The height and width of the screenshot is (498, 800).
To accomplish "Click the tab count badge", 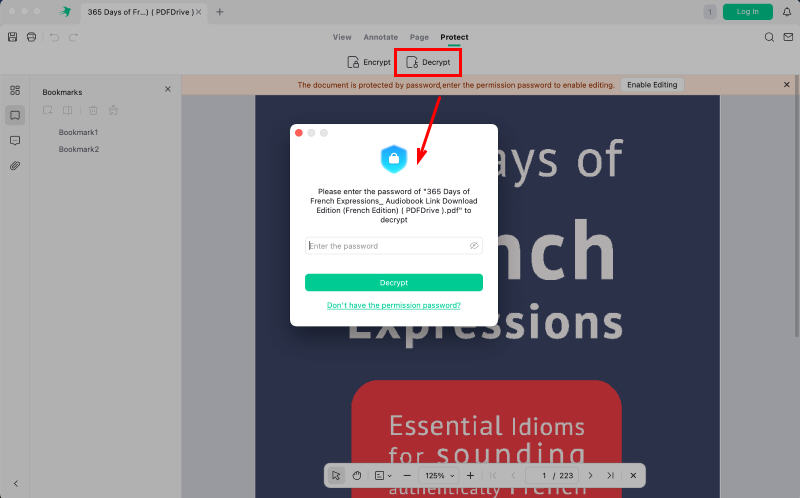I will [x=710, y=12].
